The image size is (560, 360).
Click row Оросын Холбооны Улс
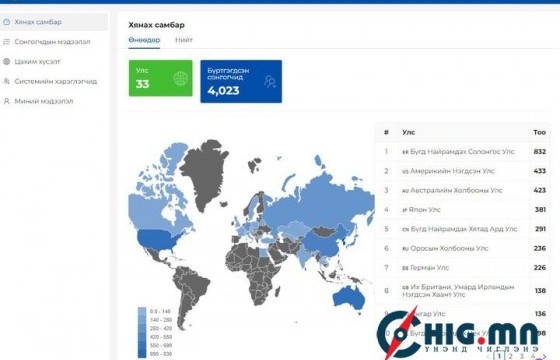pyautogui.click(x=462, y=248)
